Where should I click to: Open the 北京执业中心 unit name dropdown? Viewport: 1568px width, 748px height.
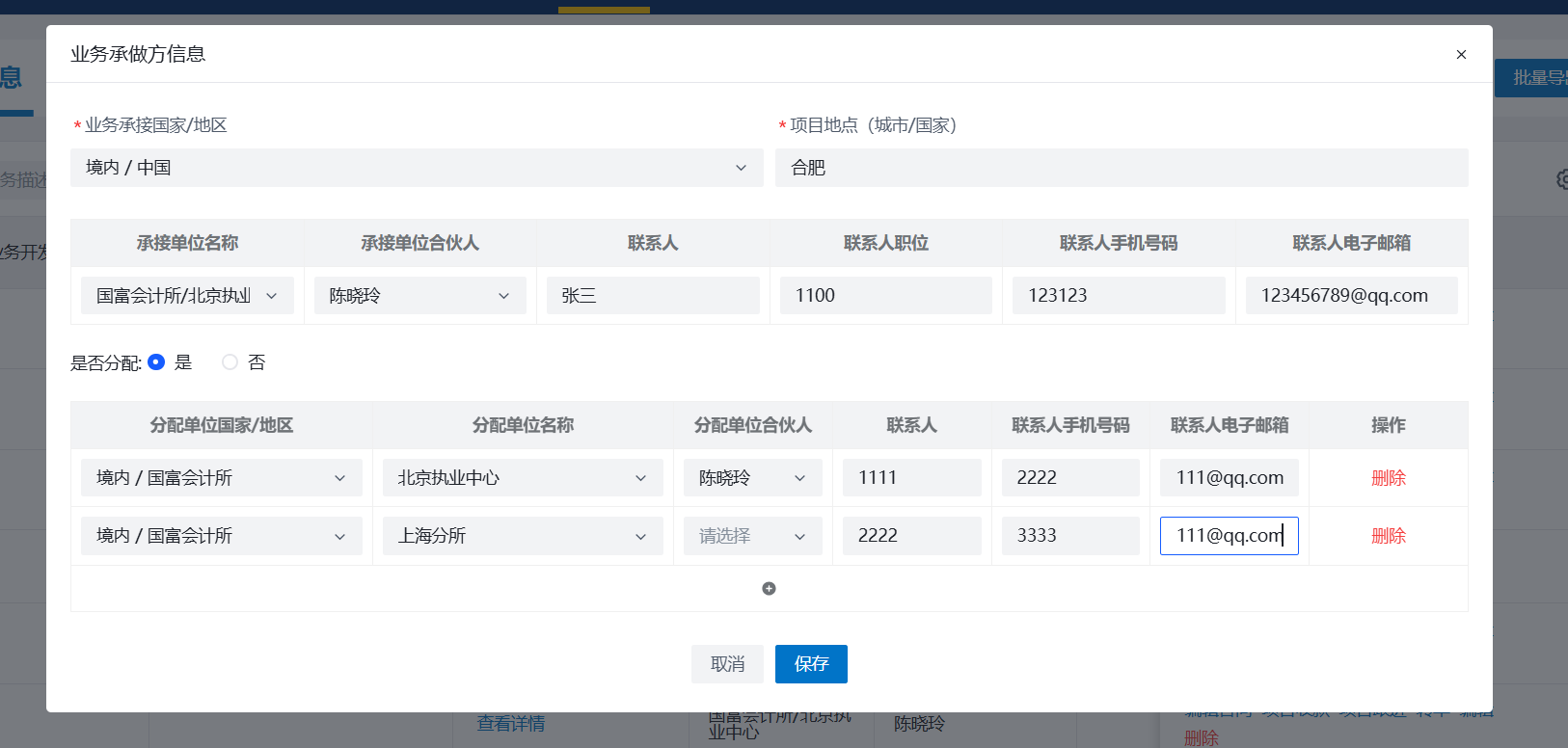(x=523, y=478)
